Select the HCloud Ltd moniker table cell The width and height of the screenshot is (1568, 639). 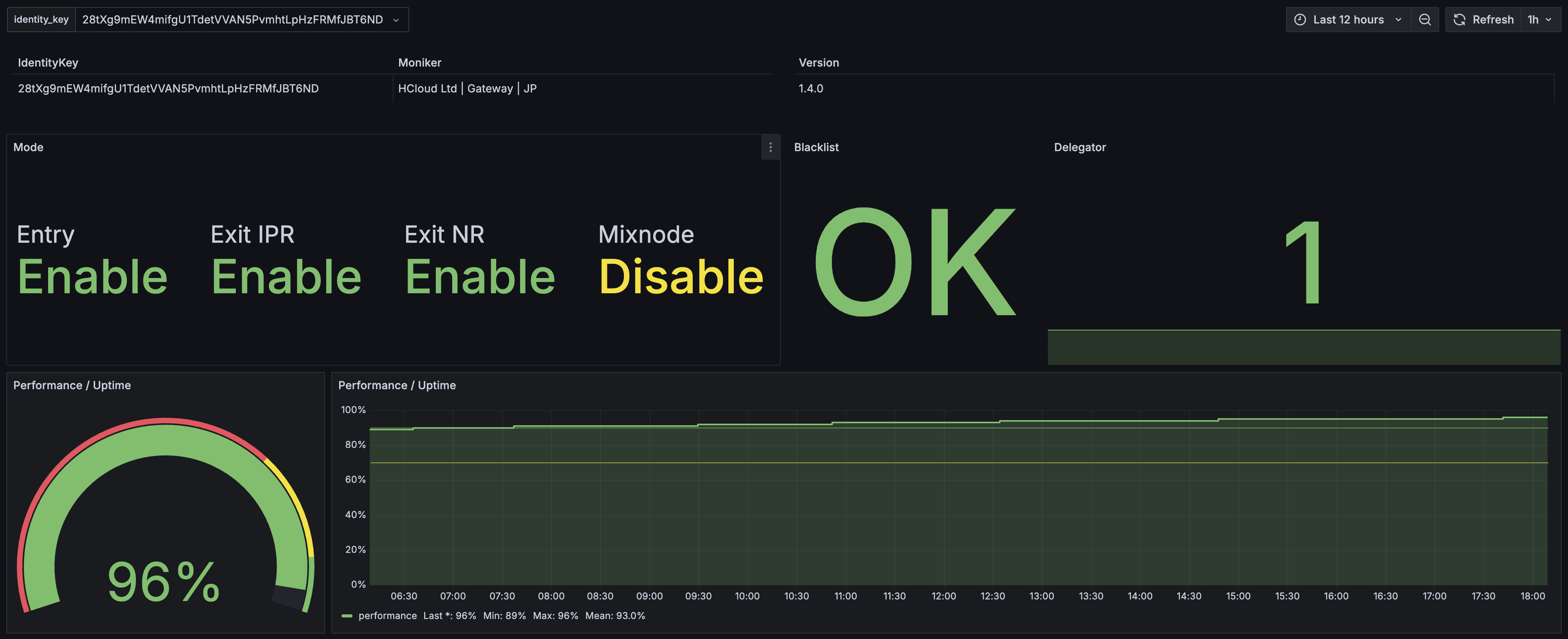467,88
